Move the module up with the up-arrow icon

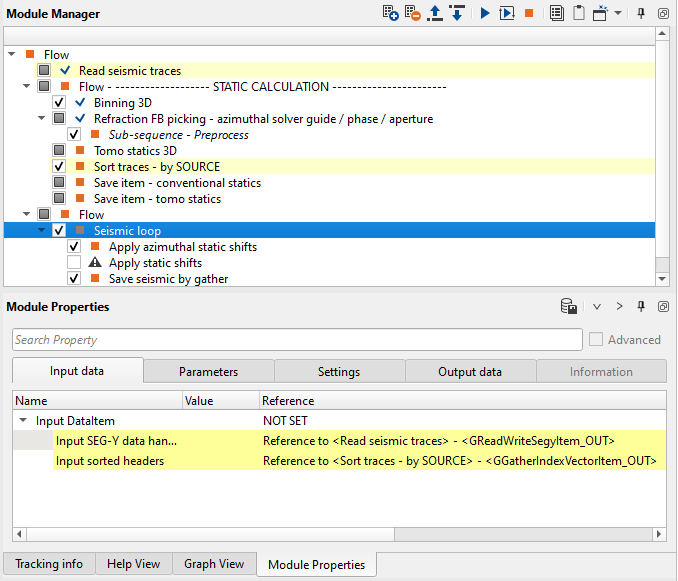click(x=435, y=14)
